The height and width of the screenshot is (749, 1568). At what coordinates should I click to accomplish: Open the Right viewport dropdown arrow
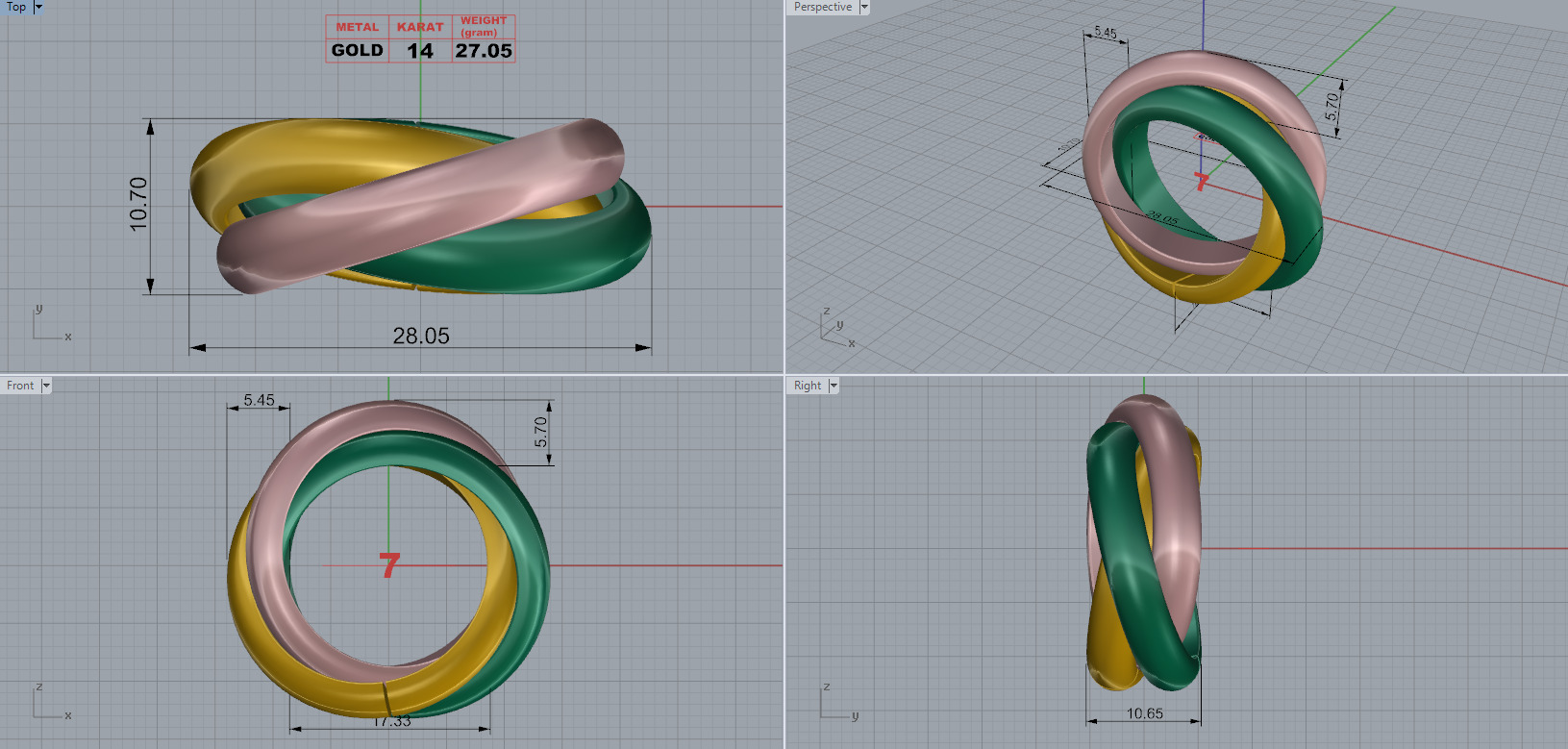834,386
